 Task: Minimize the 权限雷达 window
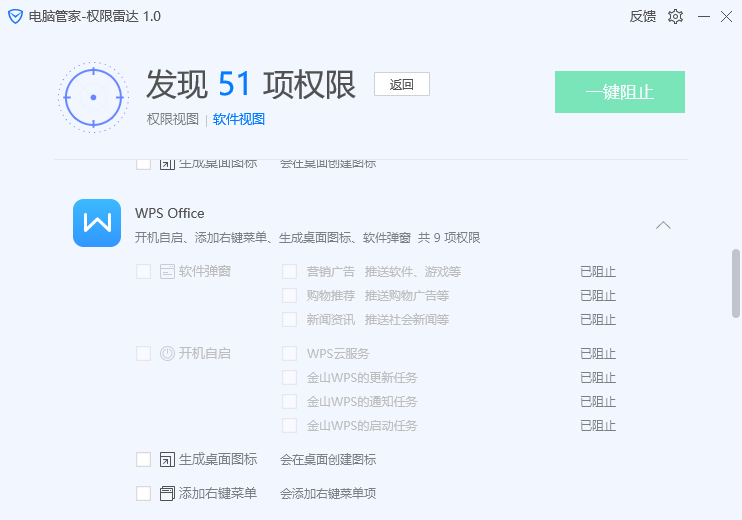click(704, 17)
